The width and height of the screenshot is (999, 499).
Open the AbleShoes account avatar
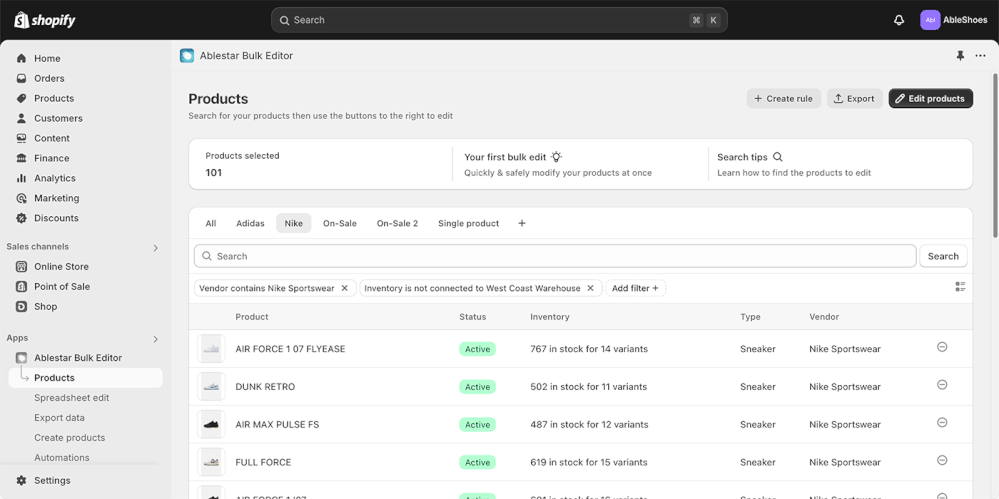pyautogui.click(x=930, y=20)
